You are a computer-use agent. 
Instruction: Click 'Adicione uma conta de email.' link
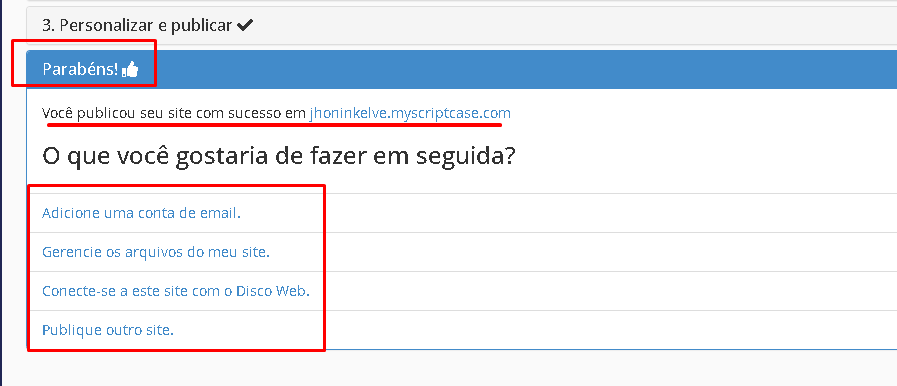[x=141, y=213]
